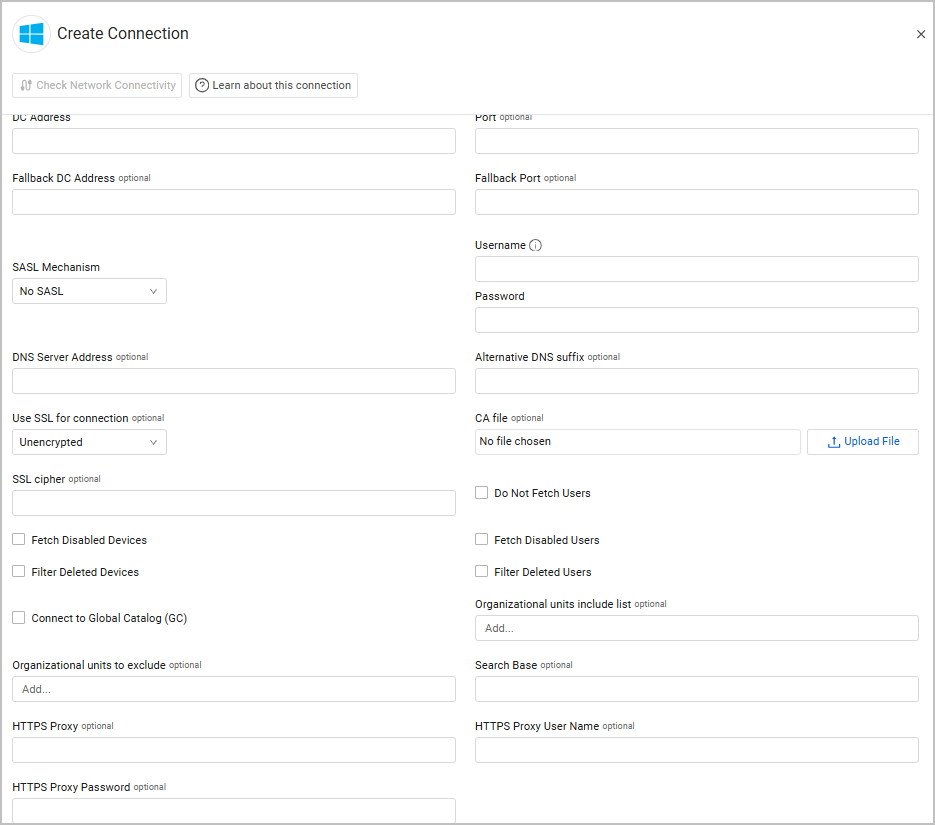Screen dimensions: 935x825
Task: Click Organizational units include list Add field
Action: (697, 628)
